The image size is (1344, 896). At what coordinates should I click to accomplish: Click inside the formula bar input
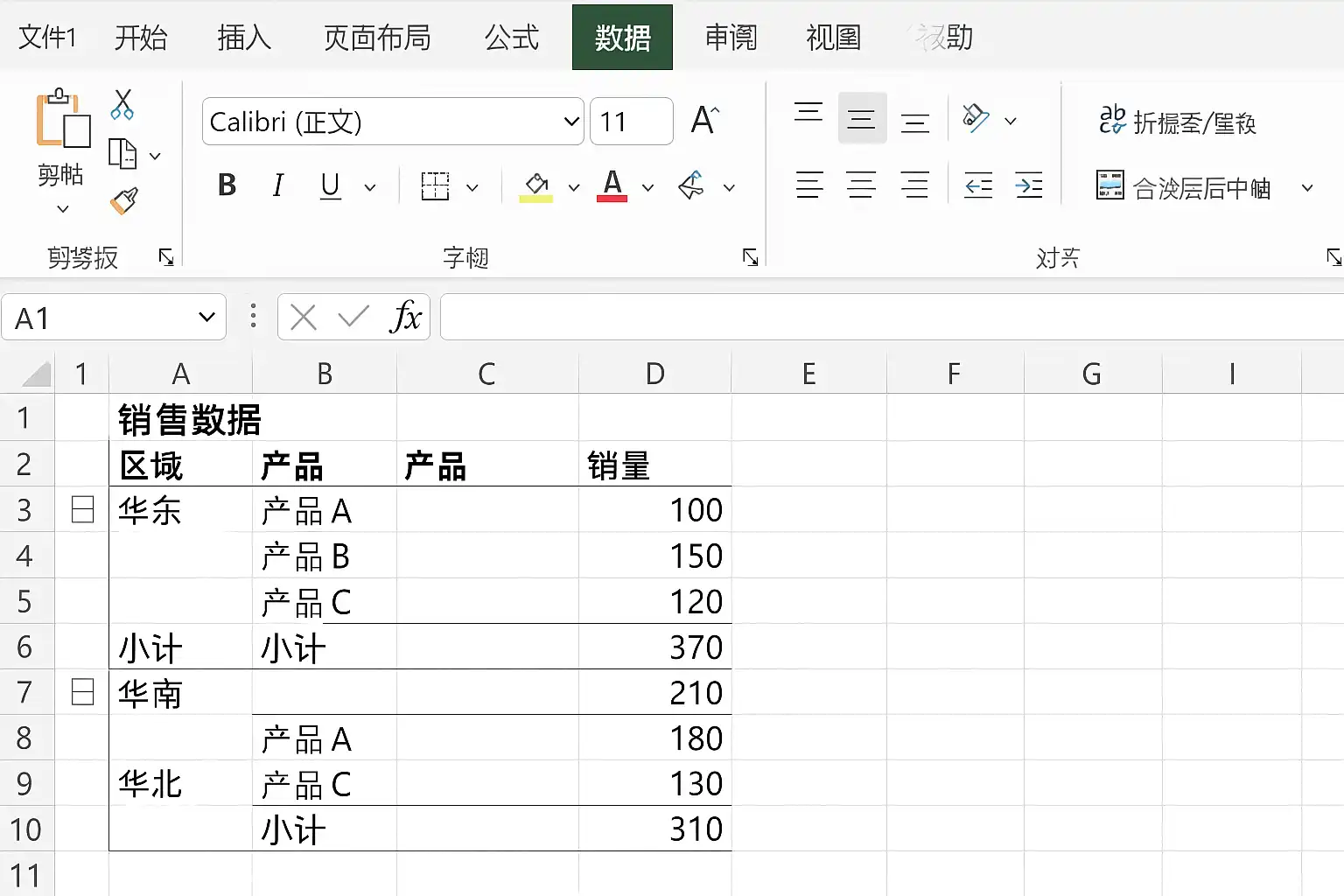[x=892, y=317]
